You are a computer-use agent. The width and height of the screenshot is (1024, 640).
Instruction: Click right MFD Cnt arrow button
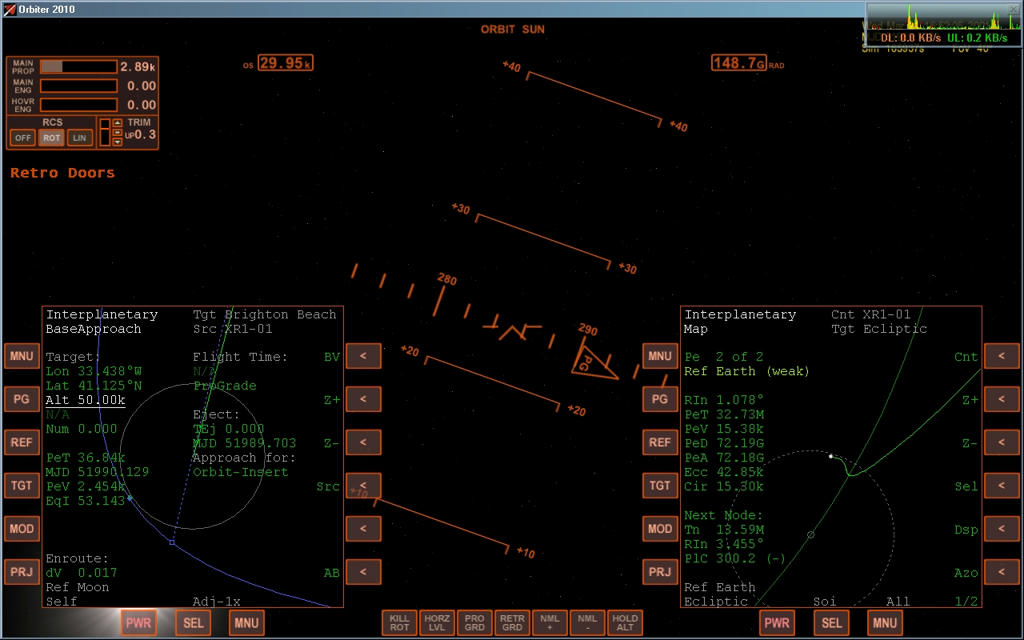(1002, 357)
